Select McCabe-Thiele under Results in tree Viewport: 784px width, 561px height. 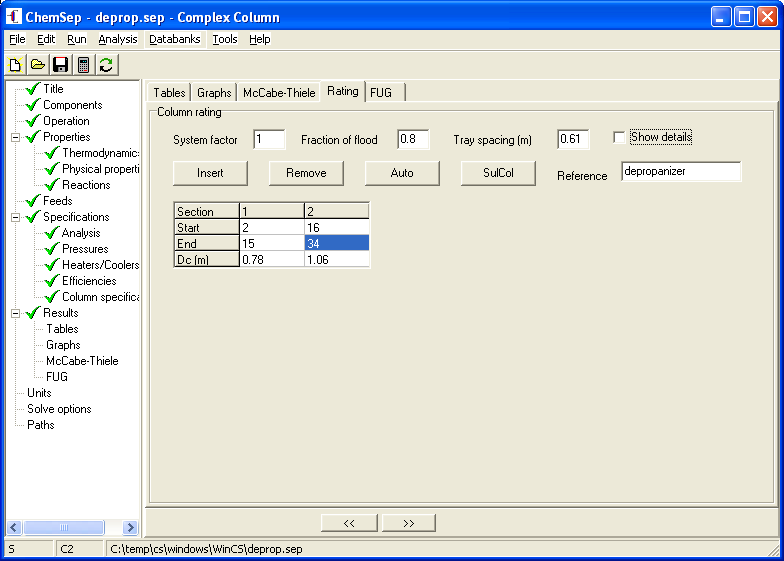click(82, 361)
